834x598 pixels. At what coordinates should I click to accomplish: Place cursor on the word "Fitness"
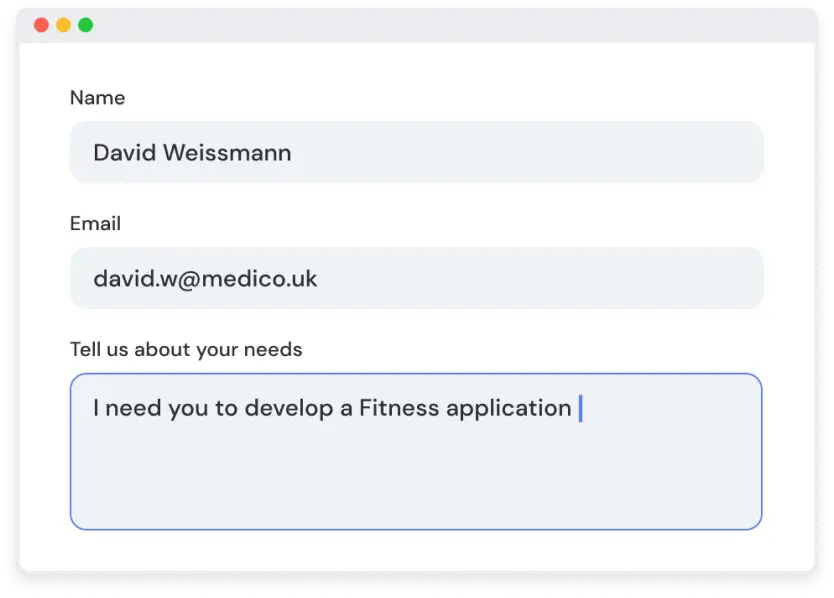398,408
